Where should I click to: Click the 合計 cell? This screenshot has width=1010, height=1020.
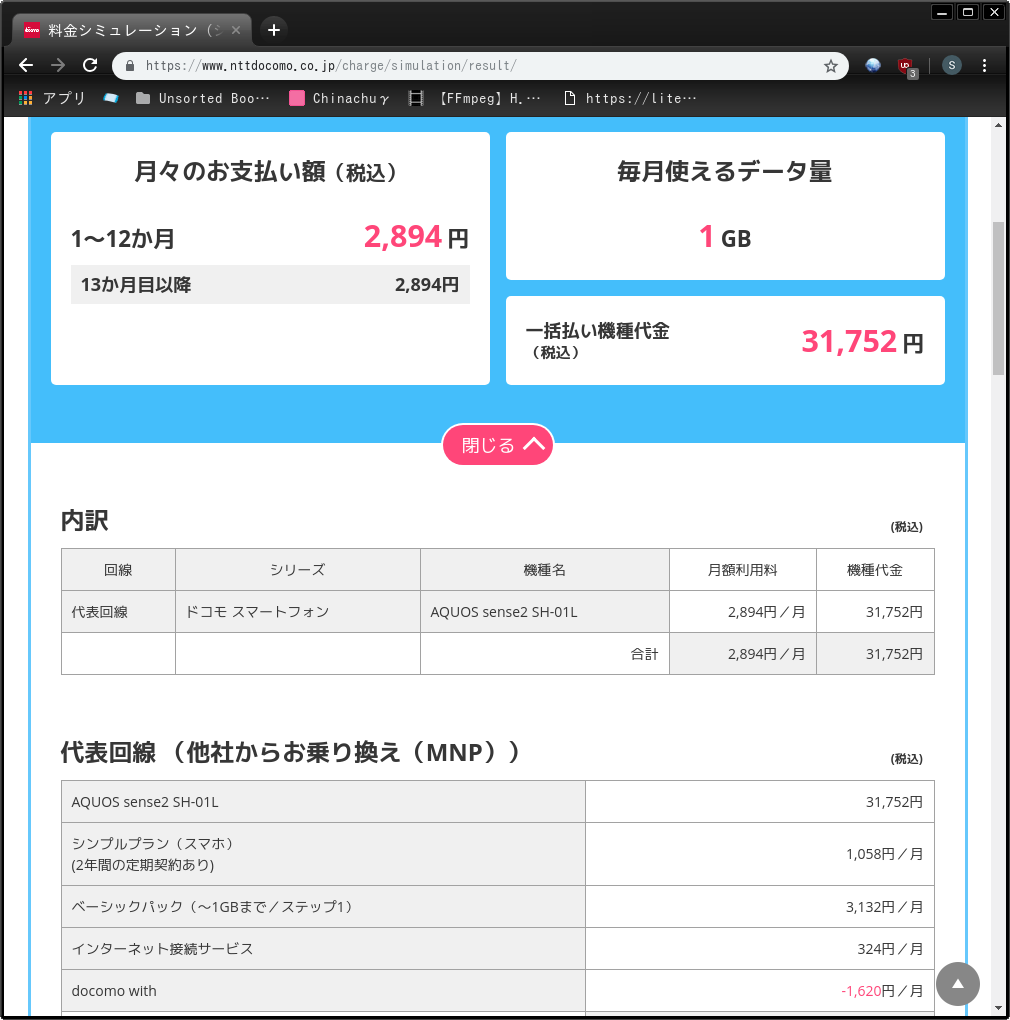click(x=545, y=654)
